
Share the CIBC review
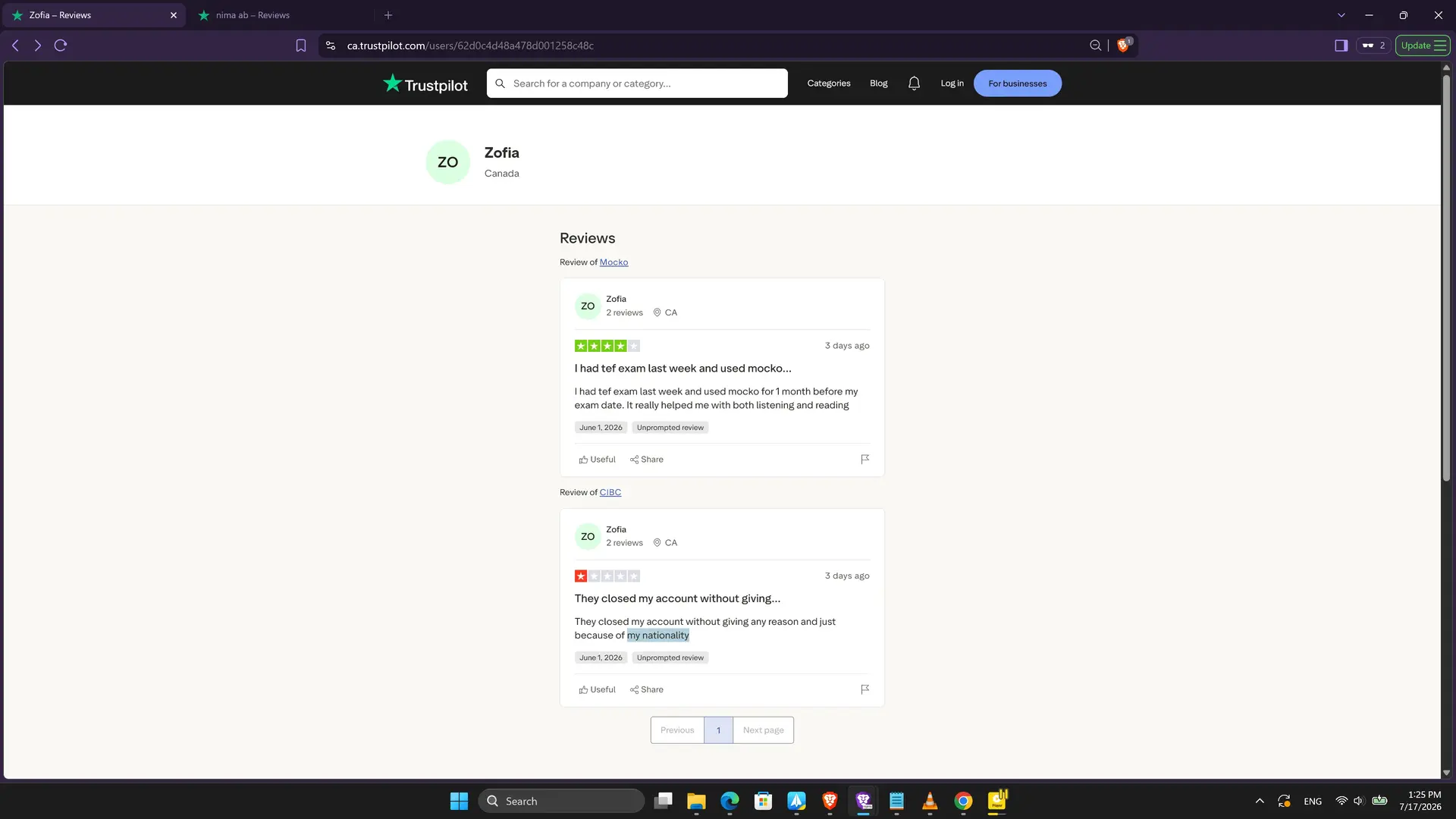(646, 689)
